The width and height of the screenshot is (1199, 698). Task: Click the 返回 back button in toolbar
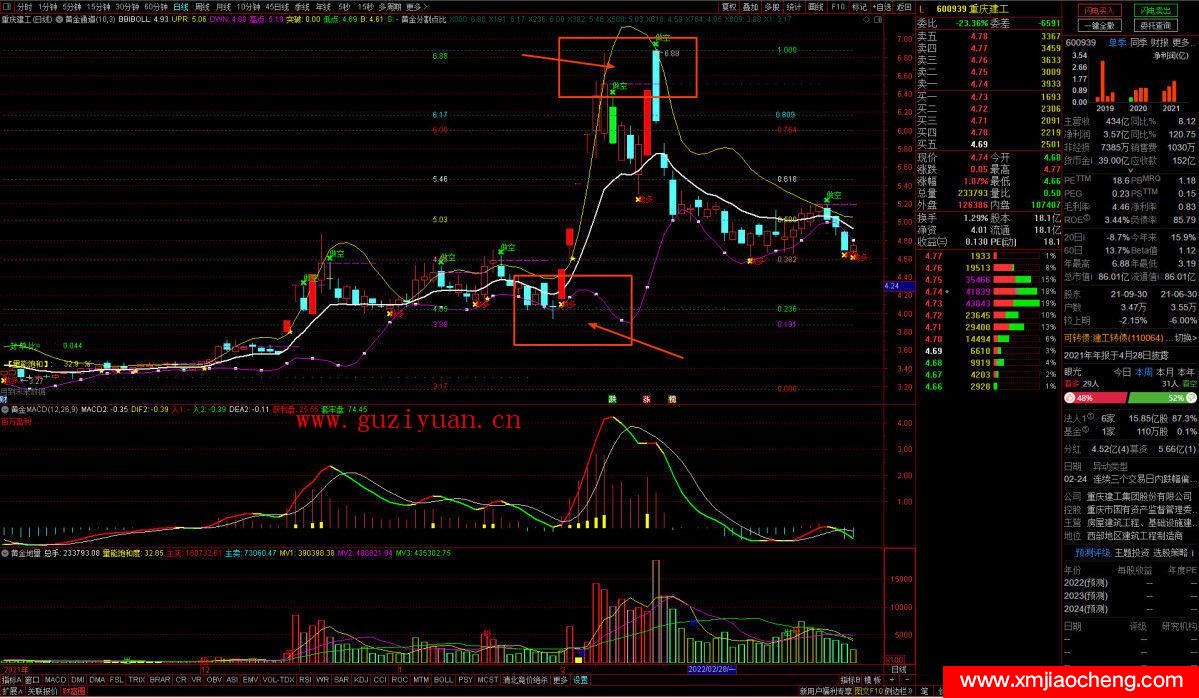point(904,6)
